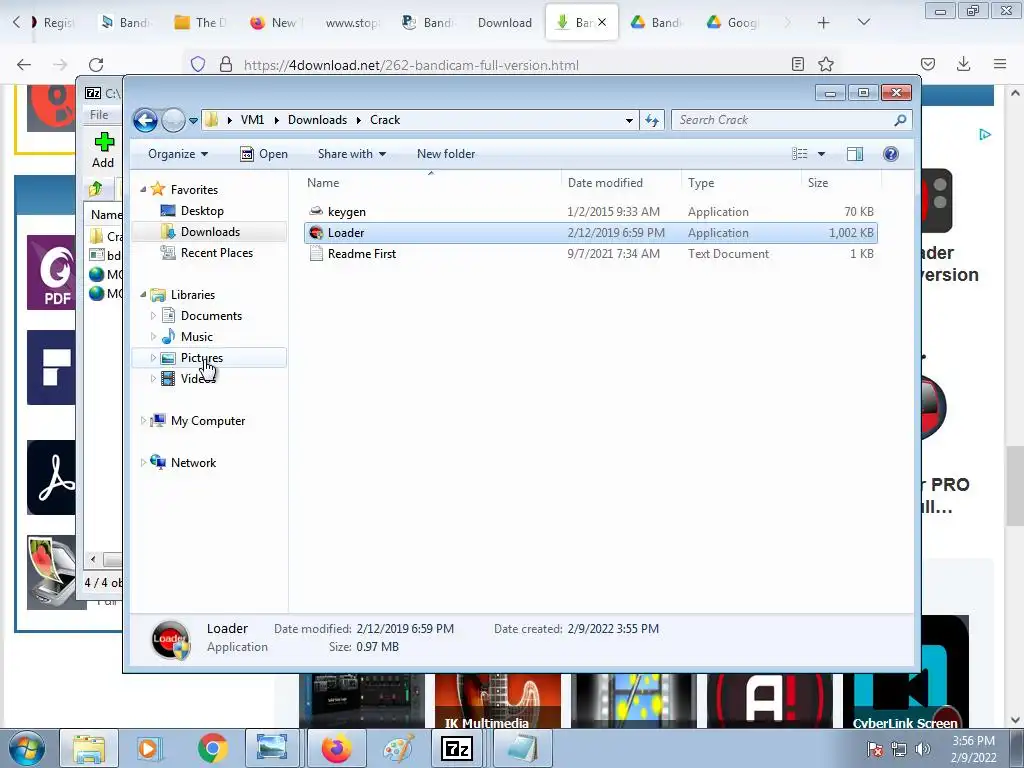Click the search magnifier icon in Explorer
Screen dimensions: 1024x768
click(900, 120)
